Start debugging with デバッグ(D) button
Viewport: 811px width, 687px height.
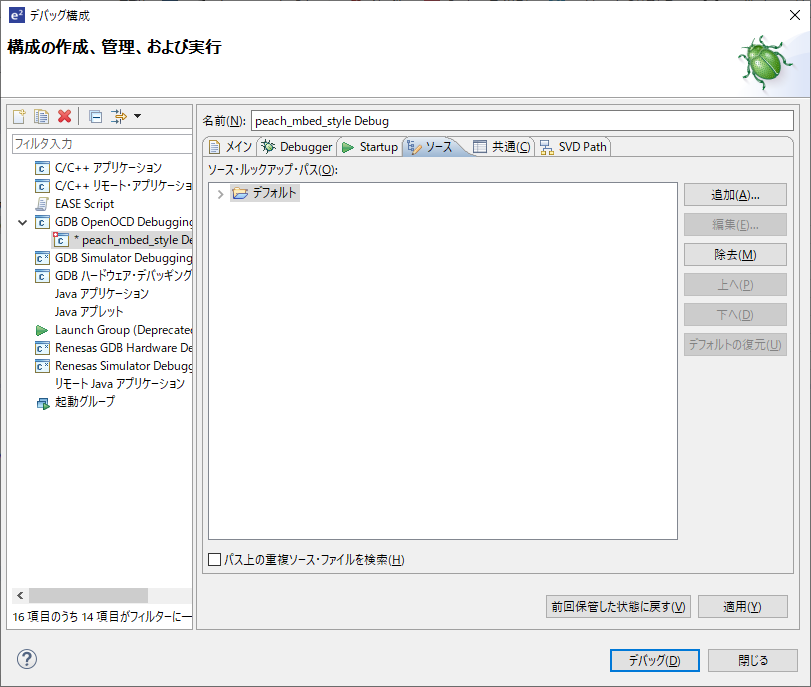click(654, 660)
